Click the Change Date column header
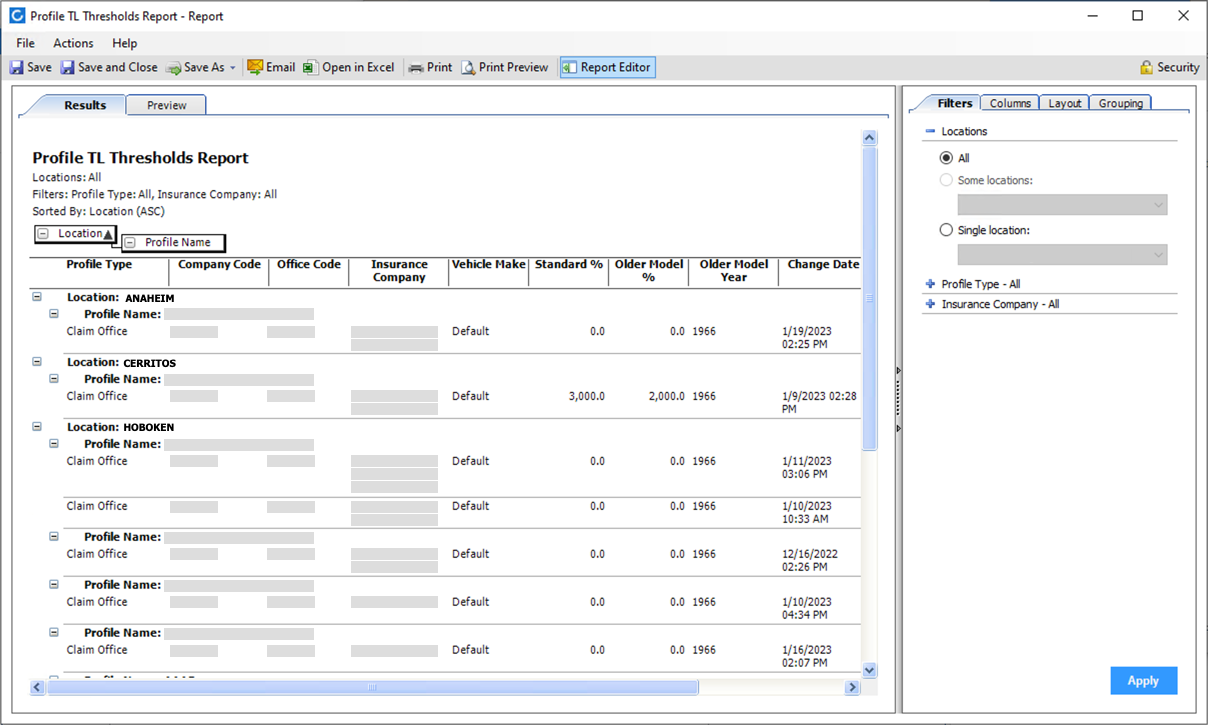Image resolution: width=1208 pixels, height=725 pixels. tap(823, 265)
